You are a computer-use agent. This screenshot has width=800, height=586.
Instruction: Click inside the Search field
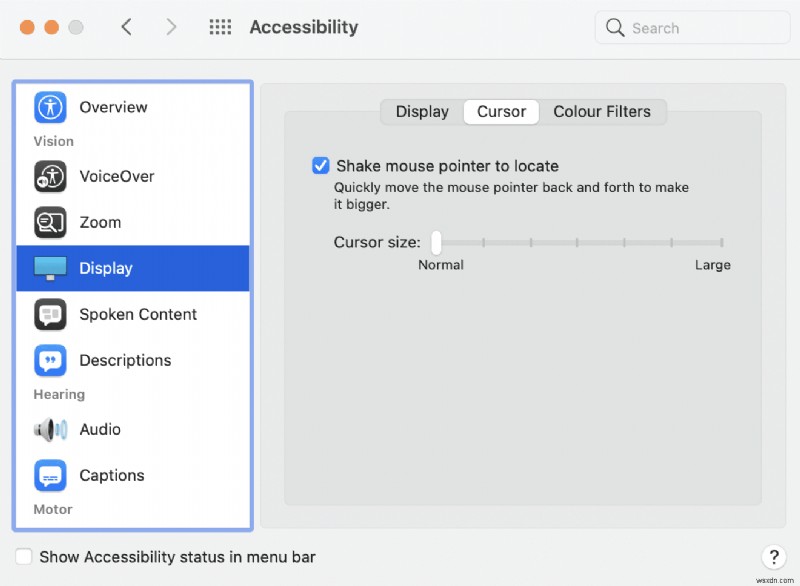pyautogui.click(x=691, y=27)
